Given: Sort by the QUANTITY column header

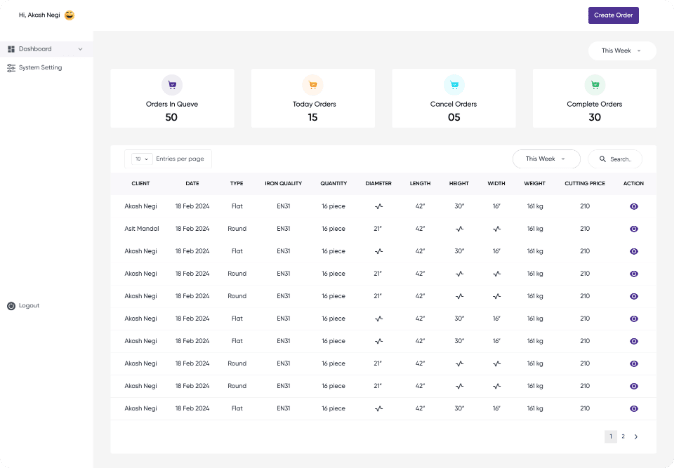Looking at the screenshot, I should (x=334, y=184).
